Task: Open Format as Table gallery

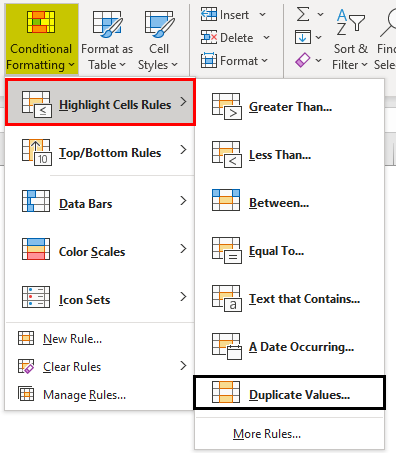Action: (x=107, y=39)
